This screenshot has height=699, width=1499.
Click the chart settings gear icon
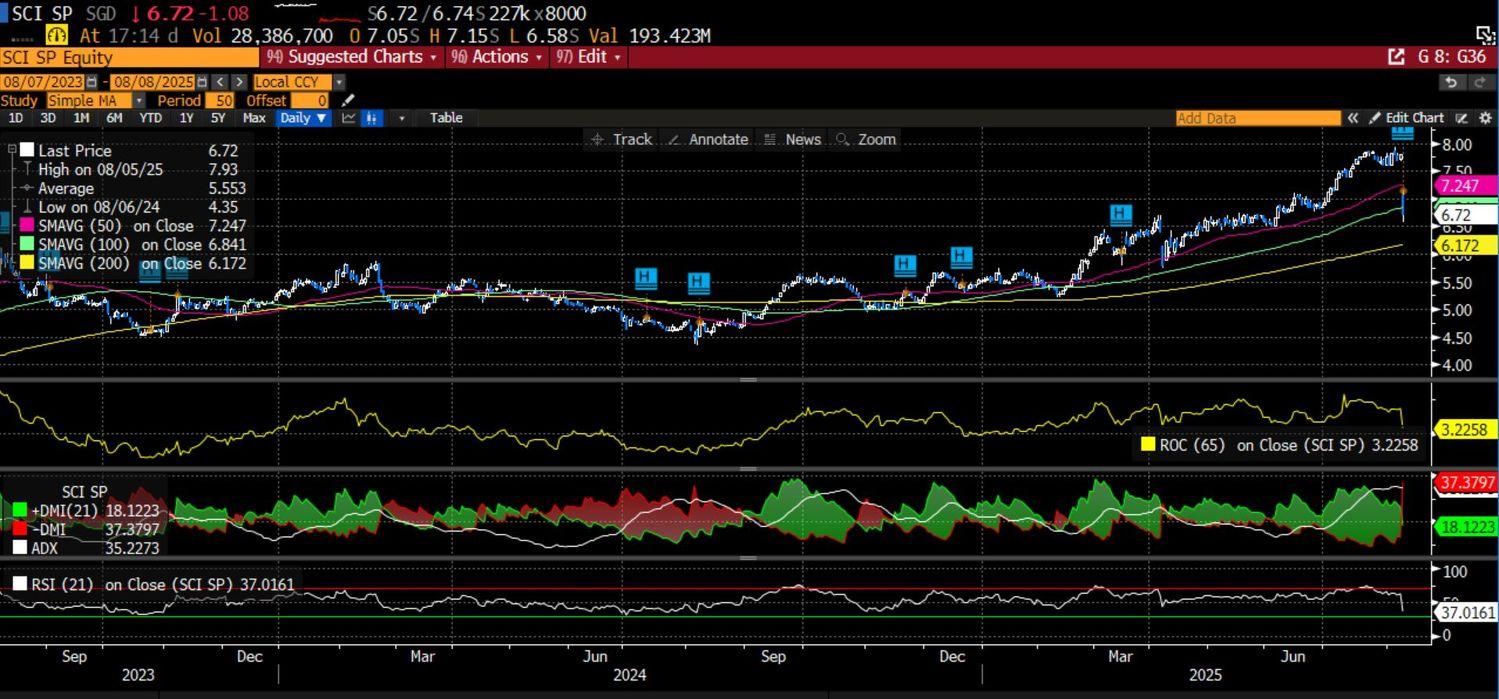pos(1485,118)
